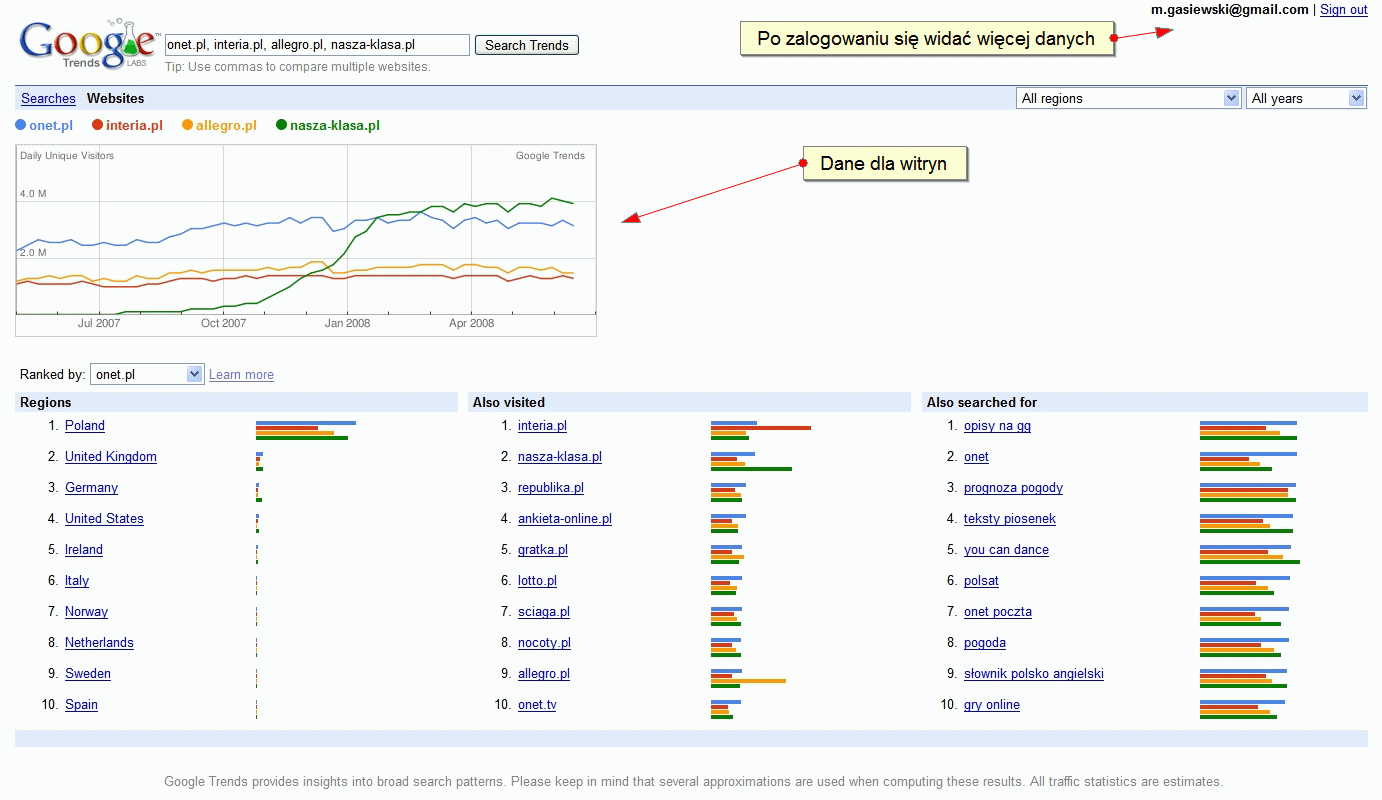Click the Search Trends button
Image resolution: width=1382 pixels, height=800 pixels.
point(527,45)
